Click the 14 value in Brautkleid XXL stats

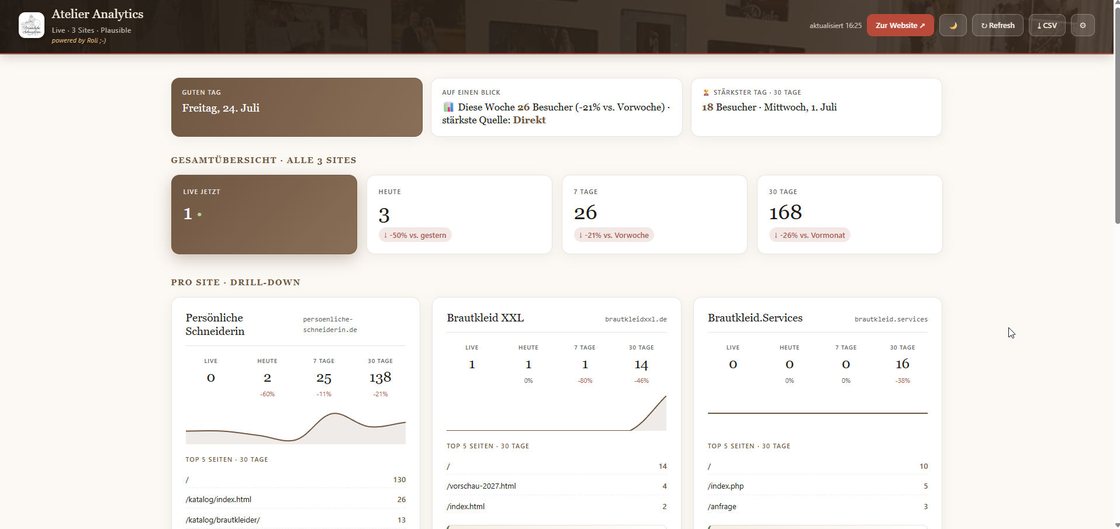tap(641, 364)
